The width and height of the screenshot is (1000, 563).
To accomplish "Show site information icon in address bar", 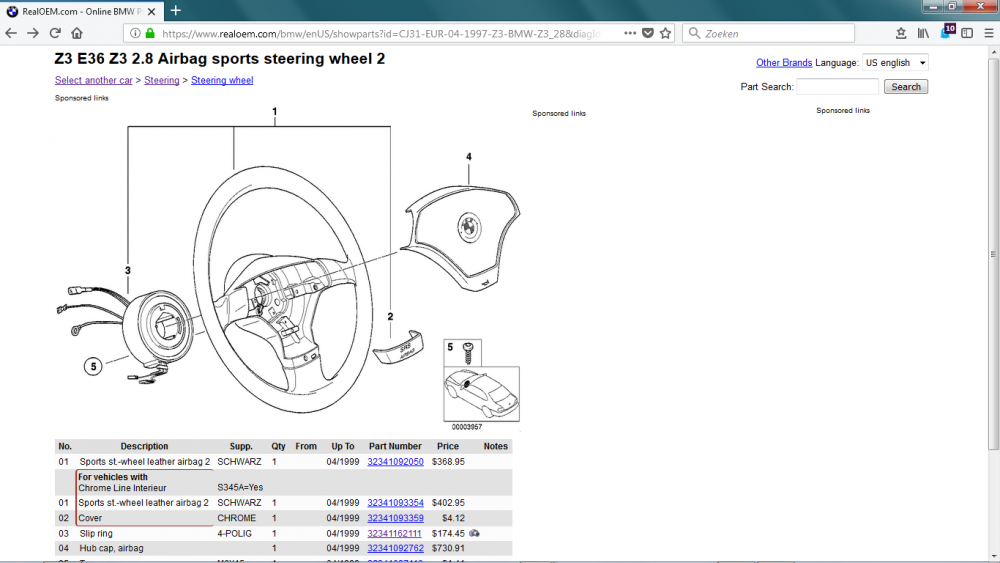I will (135, 33).
